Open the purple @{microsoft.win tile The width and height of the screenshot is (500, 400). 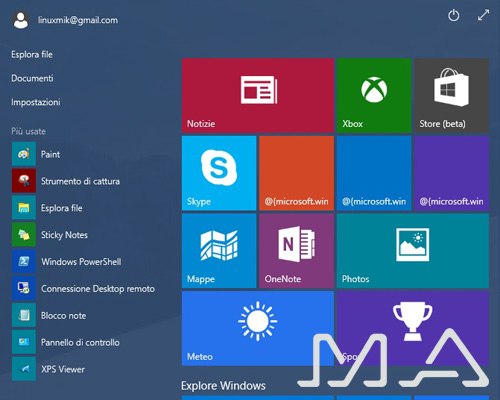click(451, 173)
